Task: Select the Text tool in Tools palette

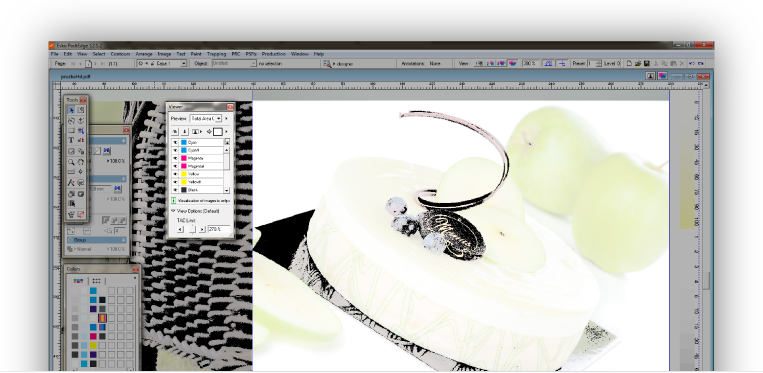Action: point(71,140)
